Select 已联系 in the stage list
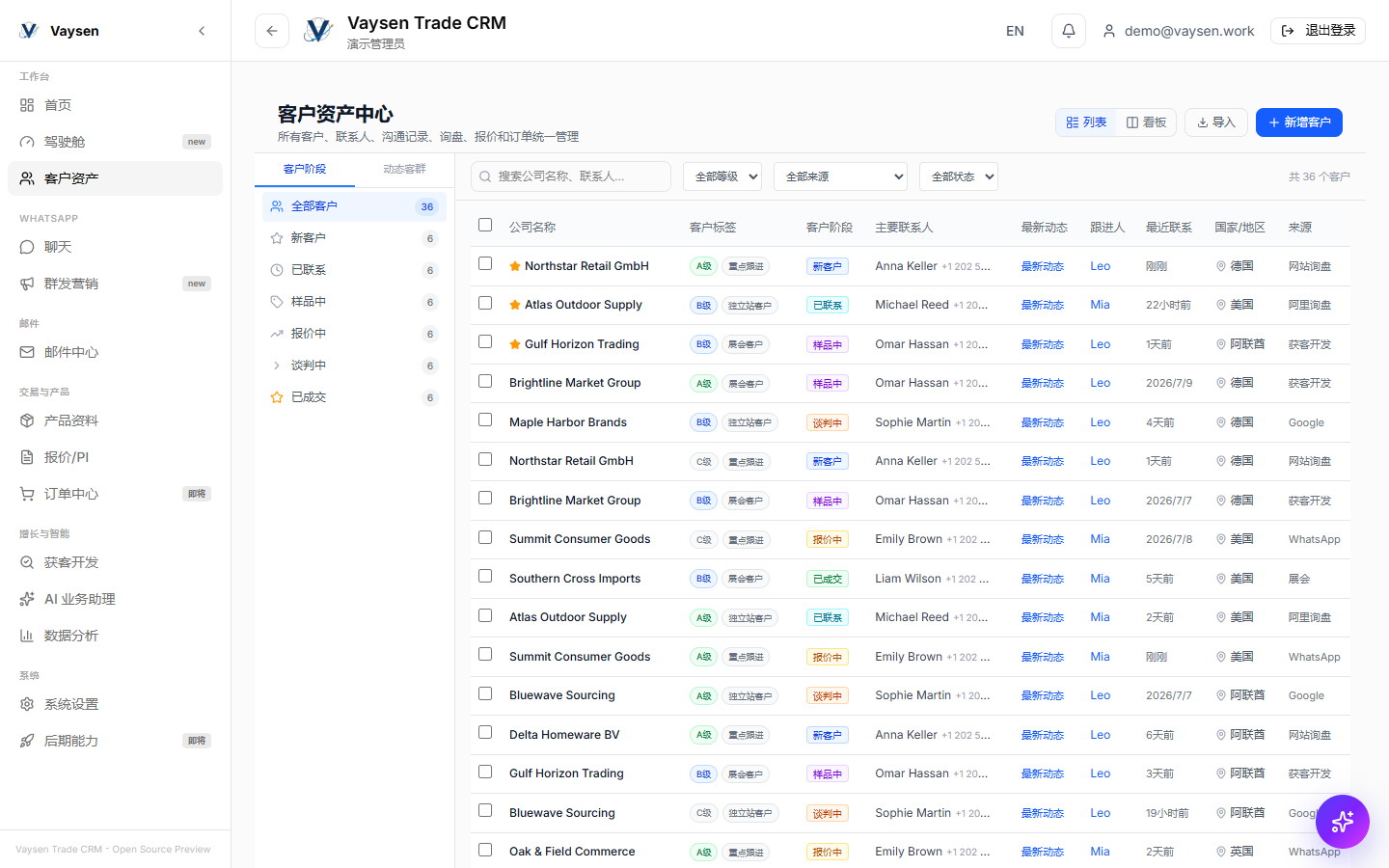The image size is (1389, 868). click(x=354, y=270)
